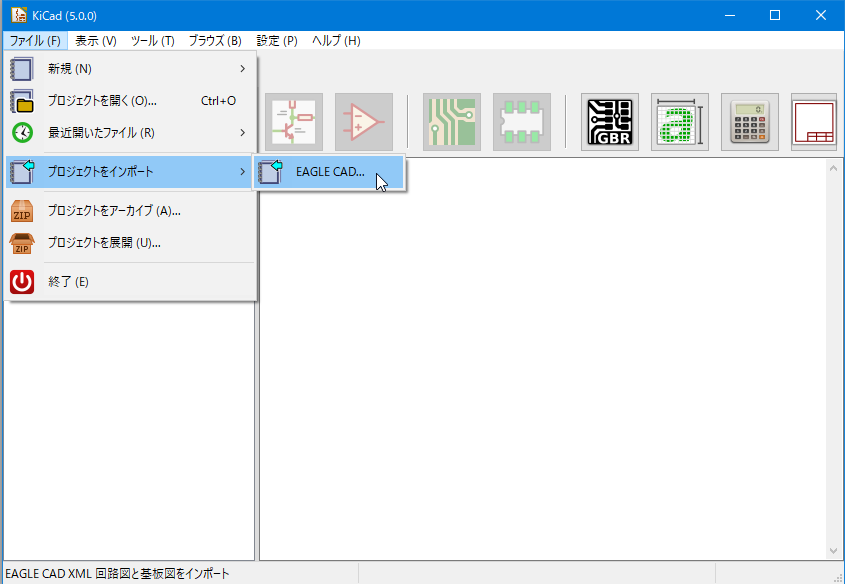Select プロジェクトを開く (O)... menu entry

coord(130,101)
